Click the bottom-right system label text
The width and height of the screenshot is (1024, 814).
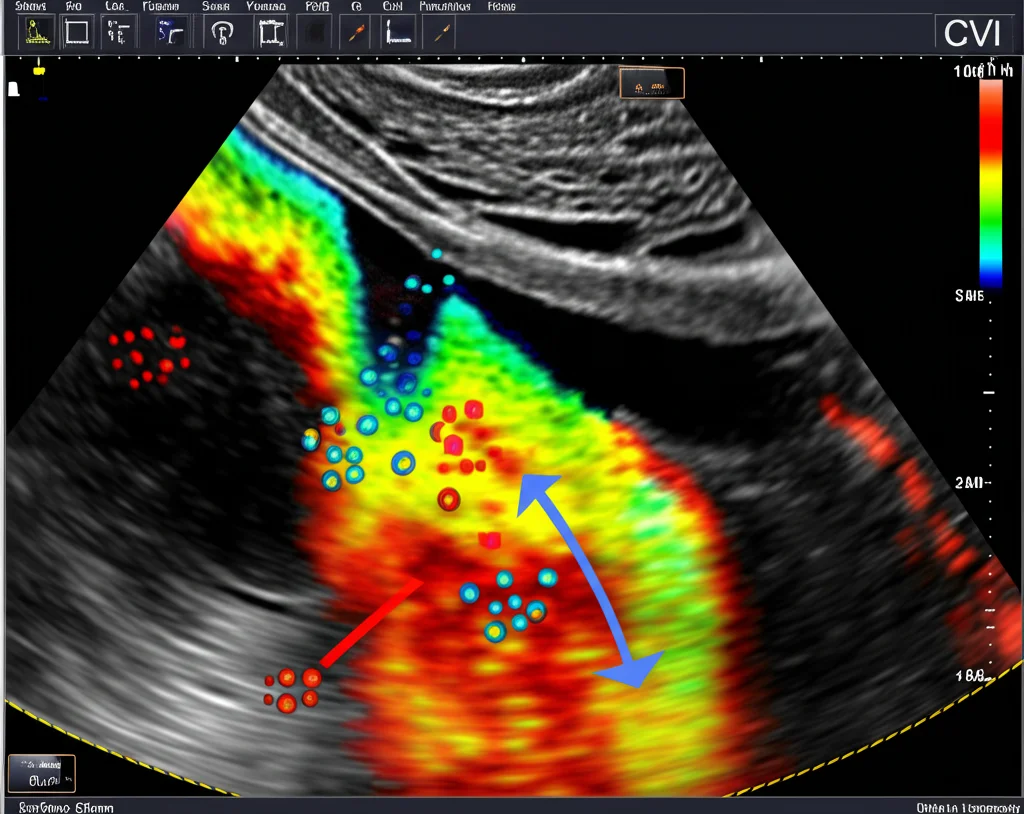click(965, 804)
